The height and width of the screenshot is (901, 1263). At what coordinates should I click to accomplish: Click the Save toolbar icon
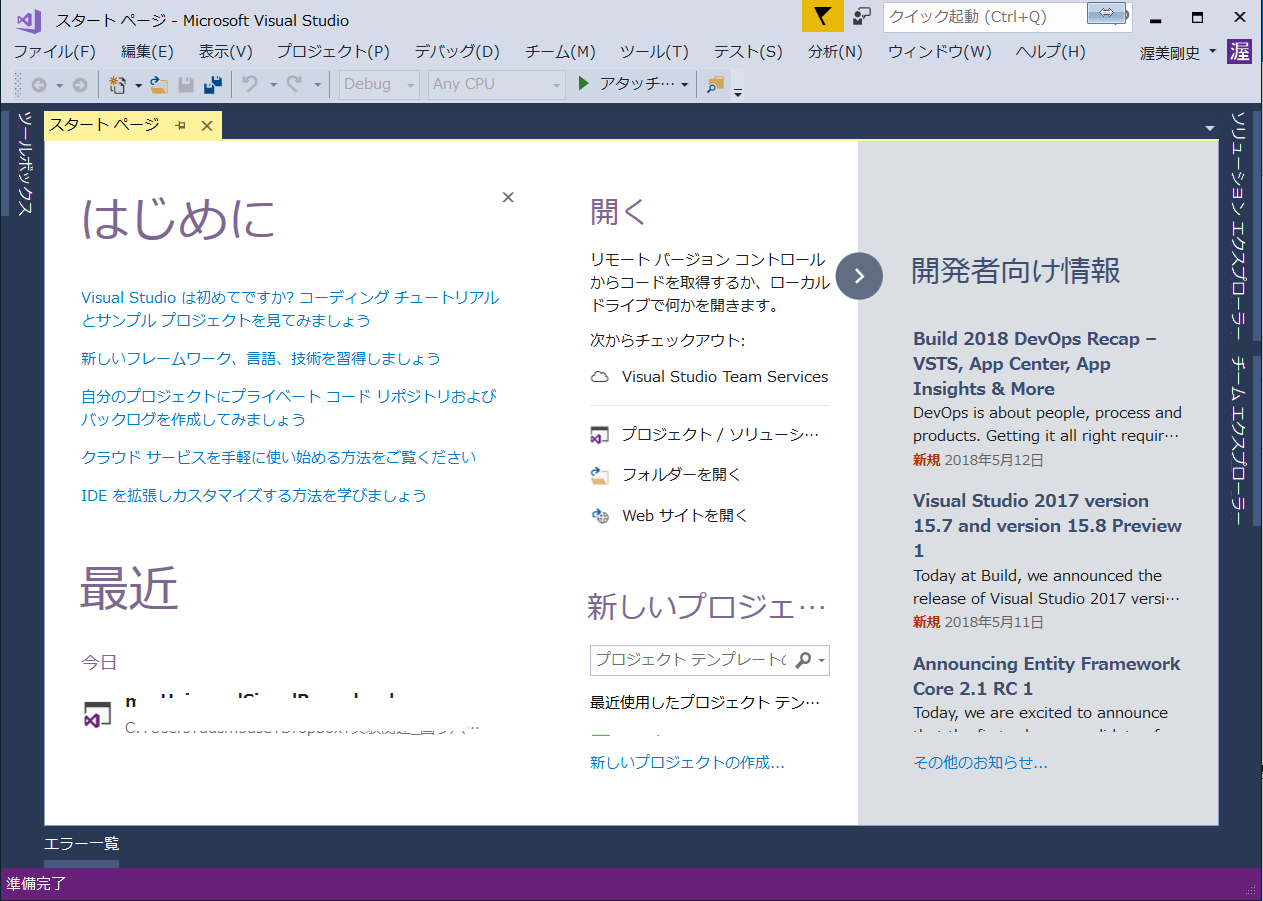186,85
